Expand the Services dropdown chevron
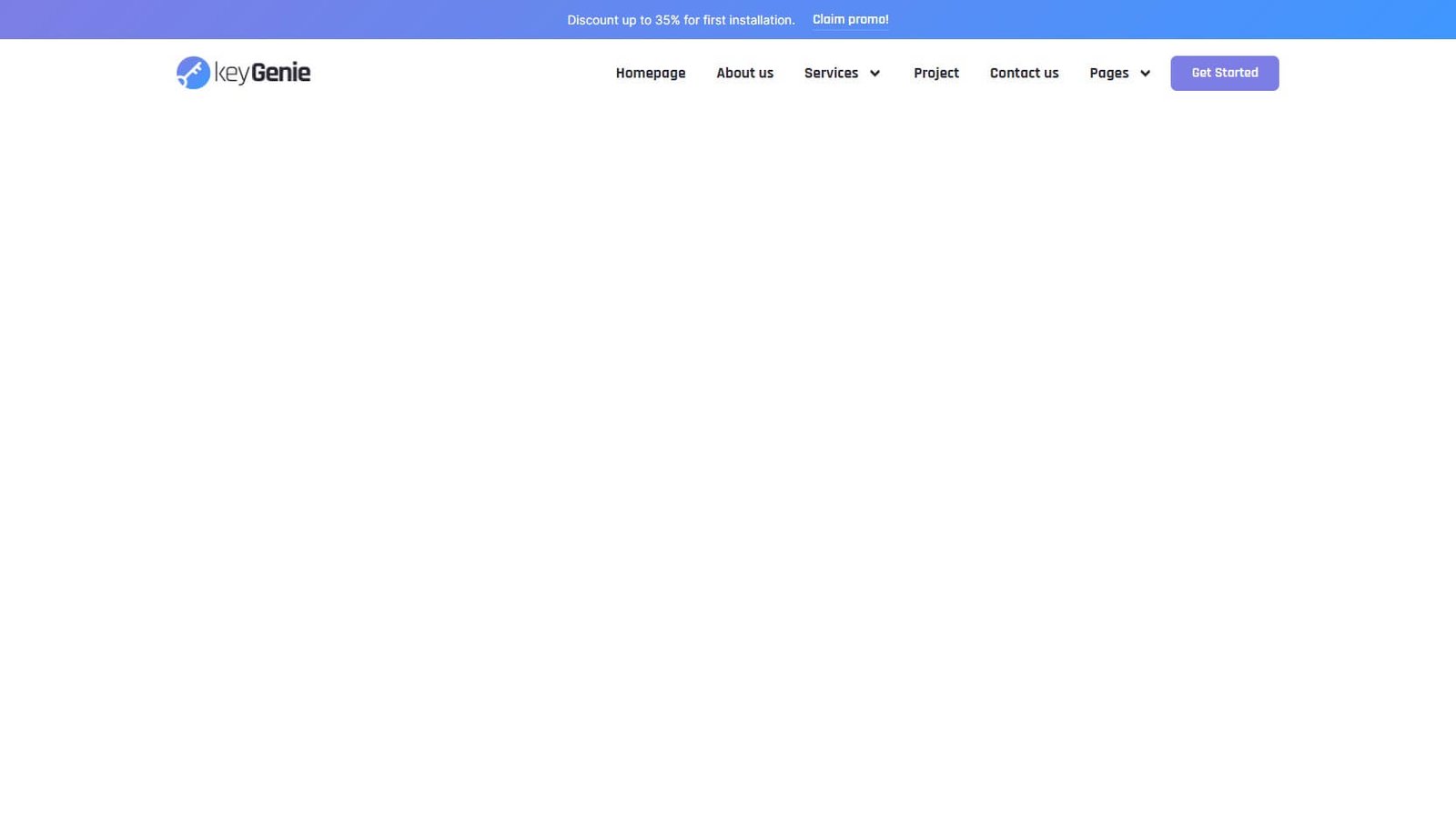Image resolution: width=1456 pixels, height=835 pixels. (x=875, y=74)
